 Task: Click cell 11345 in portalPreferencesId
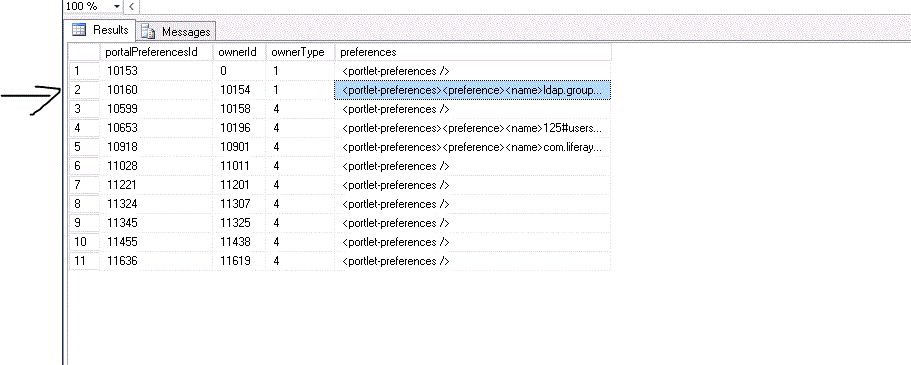(156, 223)
